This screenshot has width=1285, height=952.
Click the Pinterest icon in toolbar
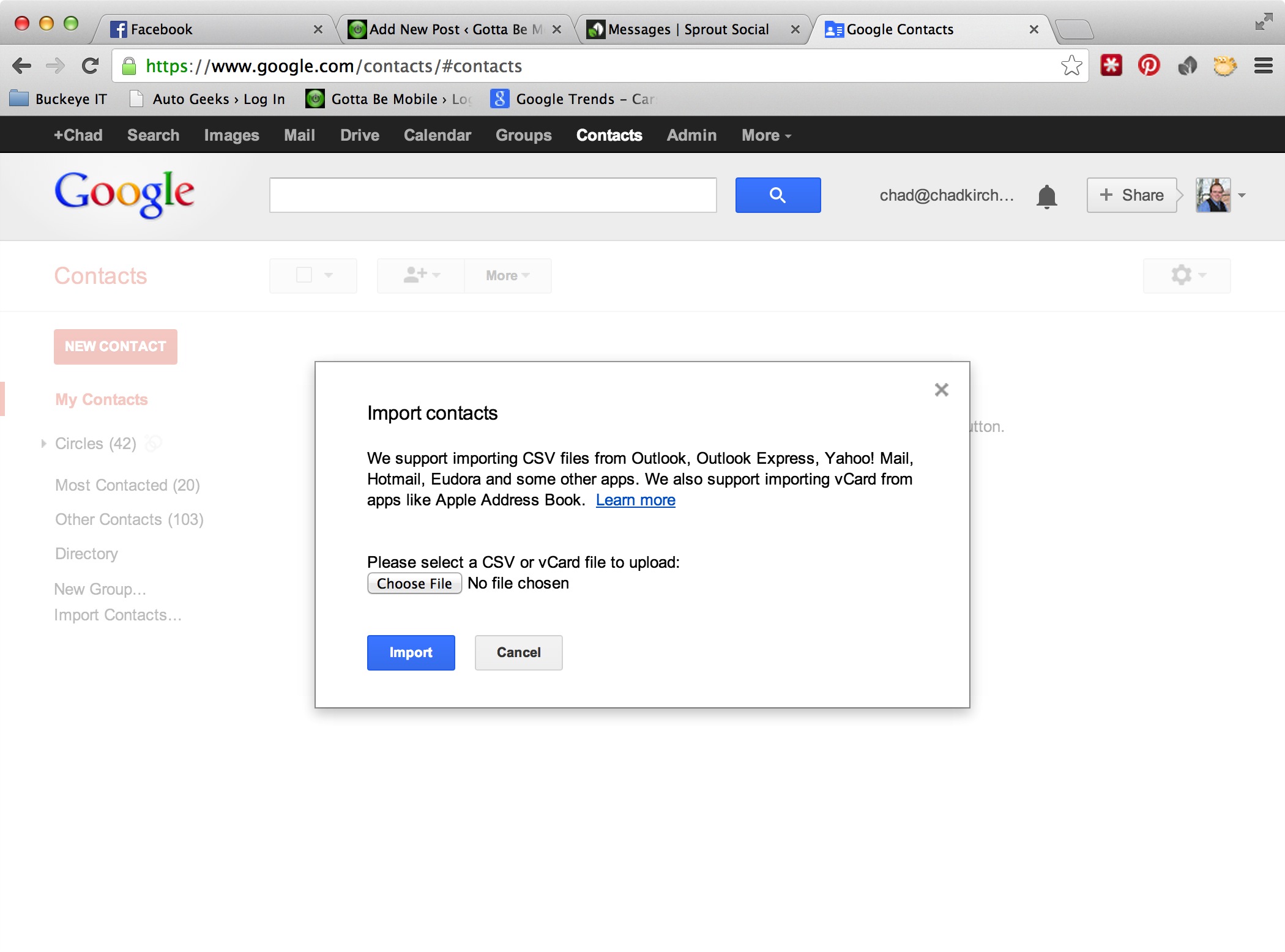(1148, 67)
